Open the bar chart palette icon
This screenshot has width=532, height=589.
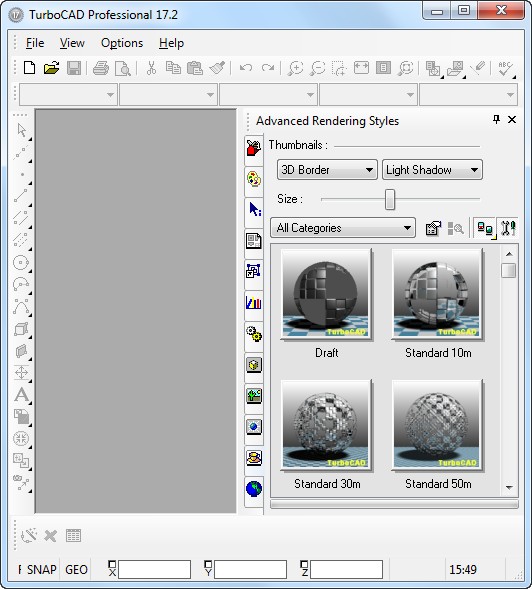254,302
